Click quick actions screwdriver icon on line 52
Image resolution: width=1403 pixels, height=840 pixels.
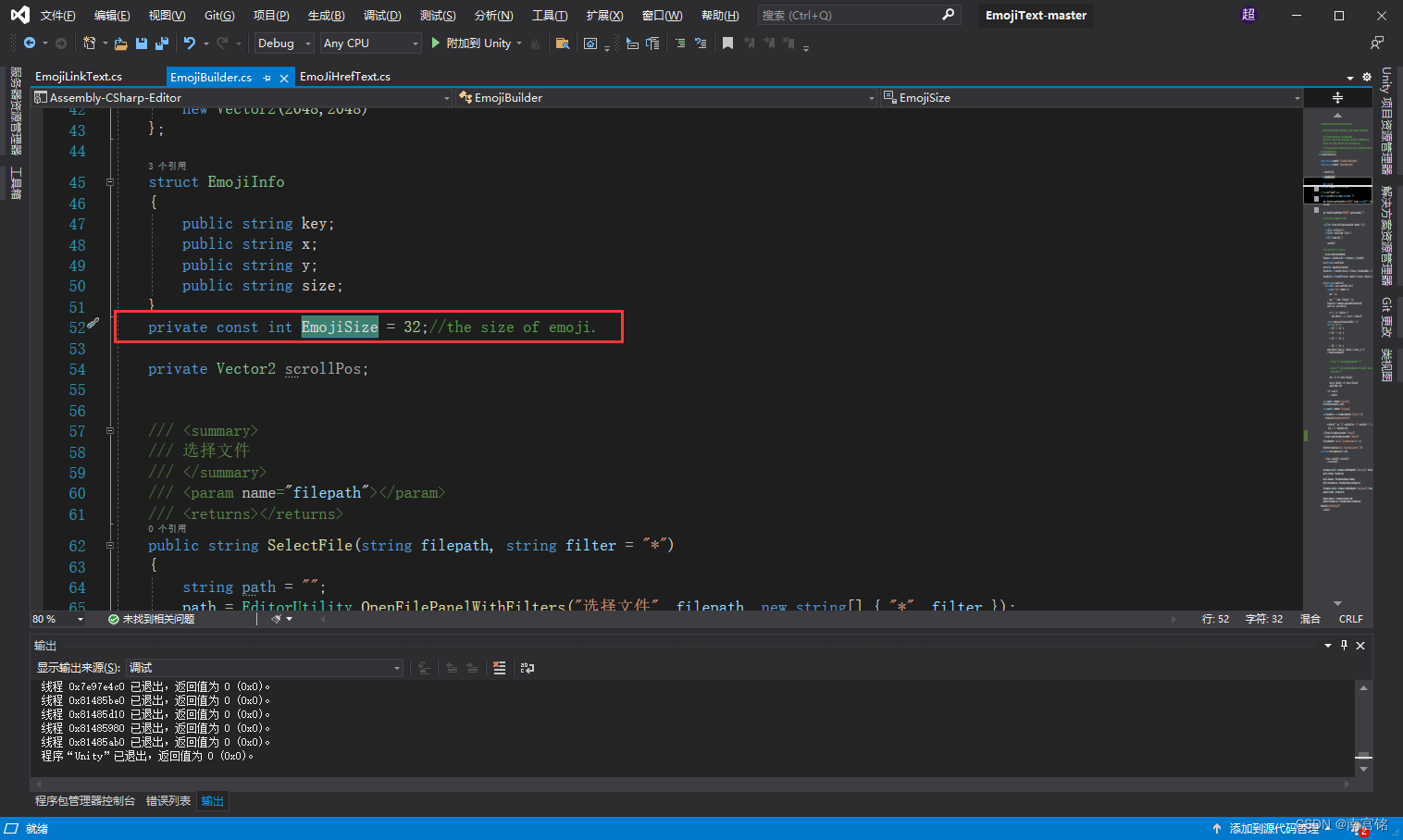pos(93,325)
